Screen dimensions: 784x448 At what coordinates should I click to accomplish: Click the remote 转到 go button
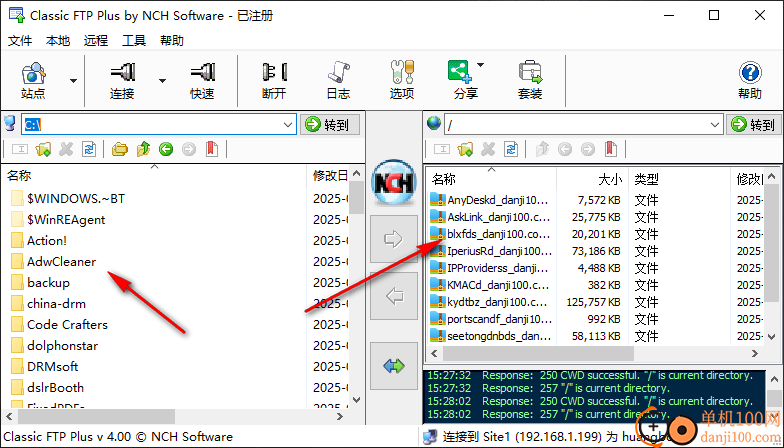coord(754,124)
